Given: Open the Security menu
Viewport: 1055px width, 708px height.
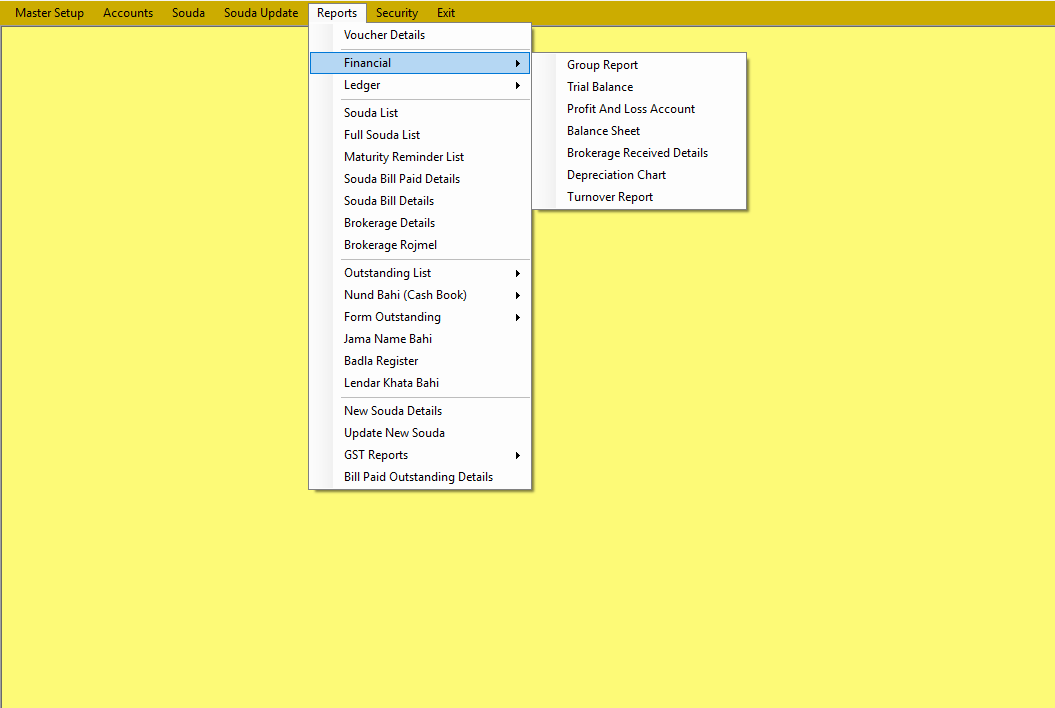Looking at the screenshot, I should (x=397, y=13).
